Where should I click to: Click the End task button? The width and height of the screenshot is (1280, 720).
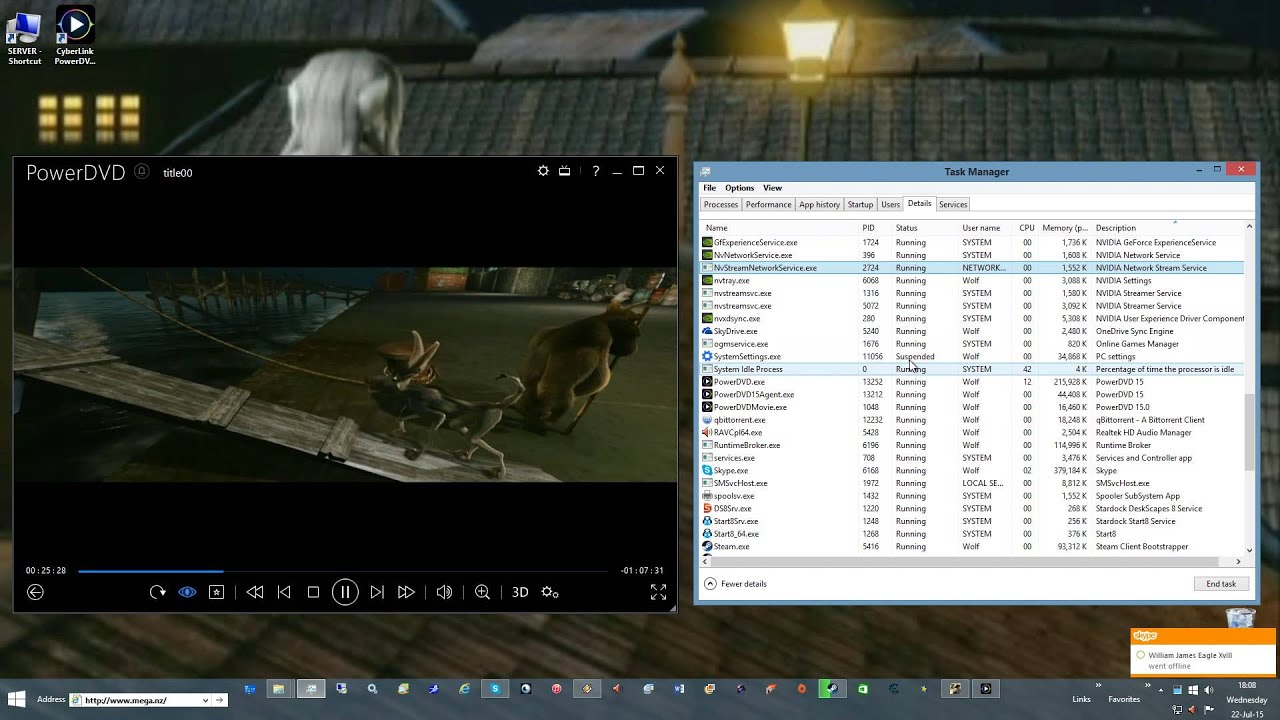coord(1221,584)
